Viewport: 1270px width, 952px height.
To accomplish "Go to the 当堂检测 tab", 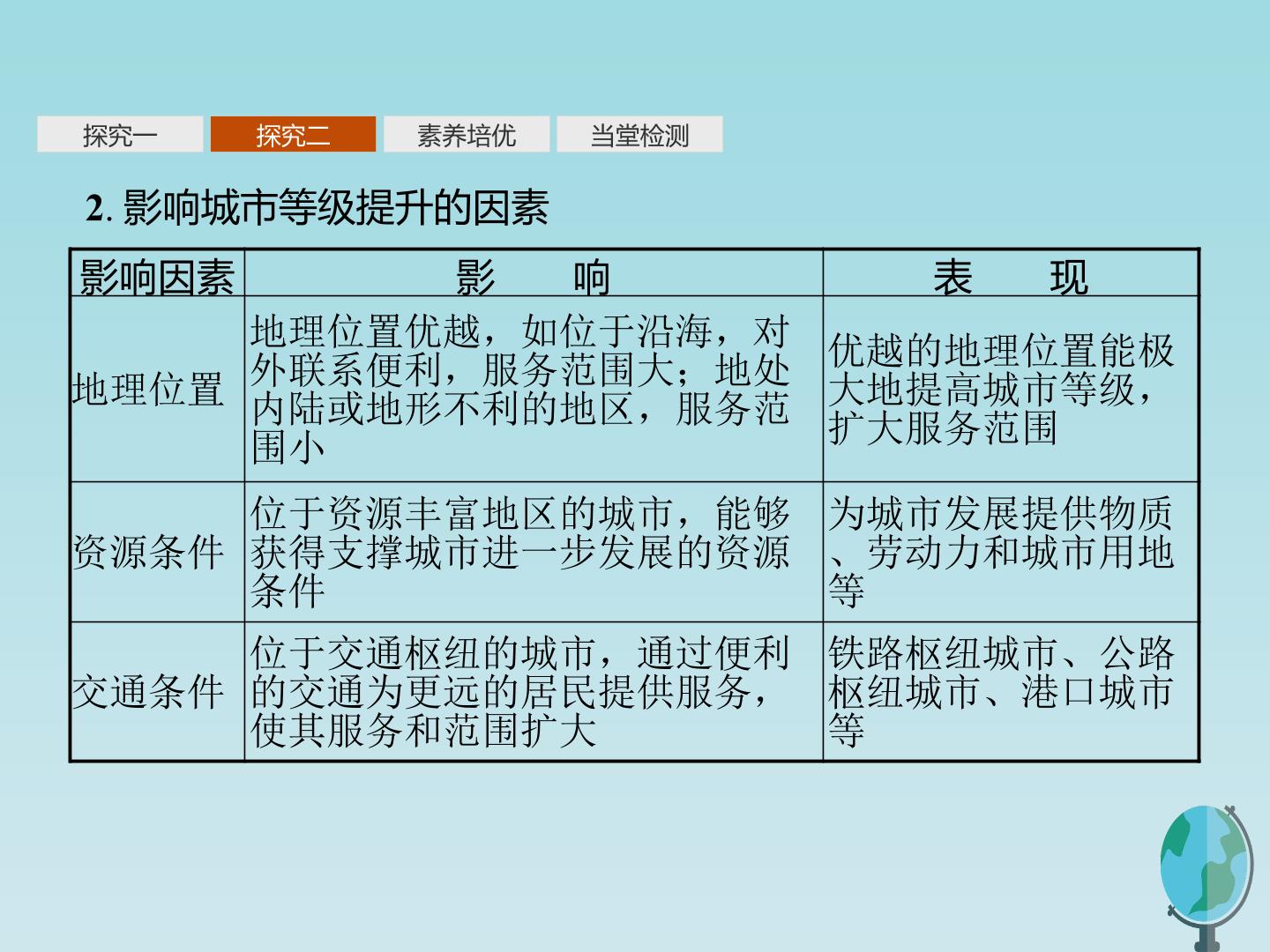I will click(639, 135).
